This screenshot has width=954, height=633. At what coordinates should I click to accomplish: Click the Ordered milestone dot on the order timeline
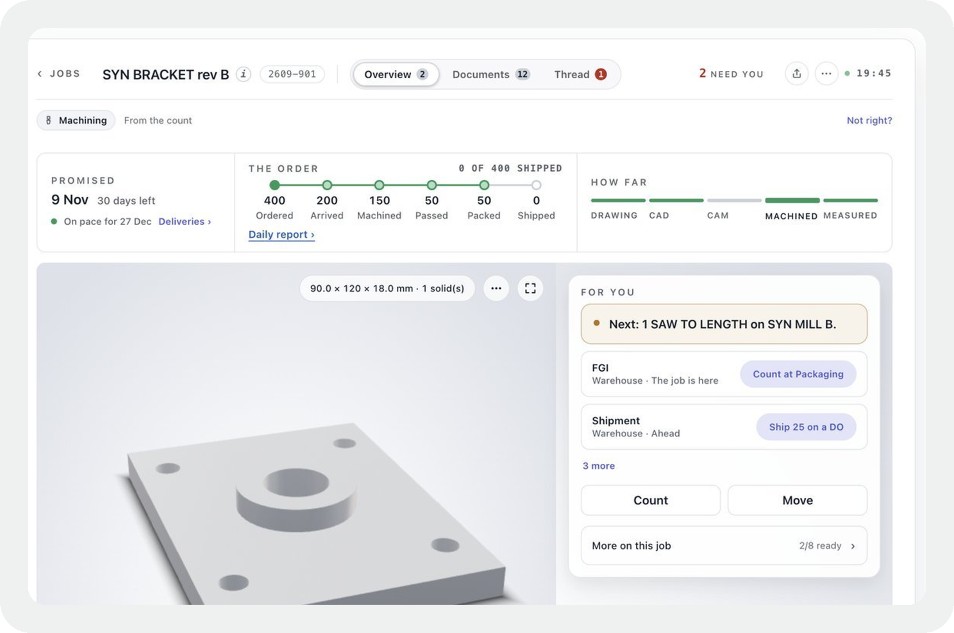point(274,185)
